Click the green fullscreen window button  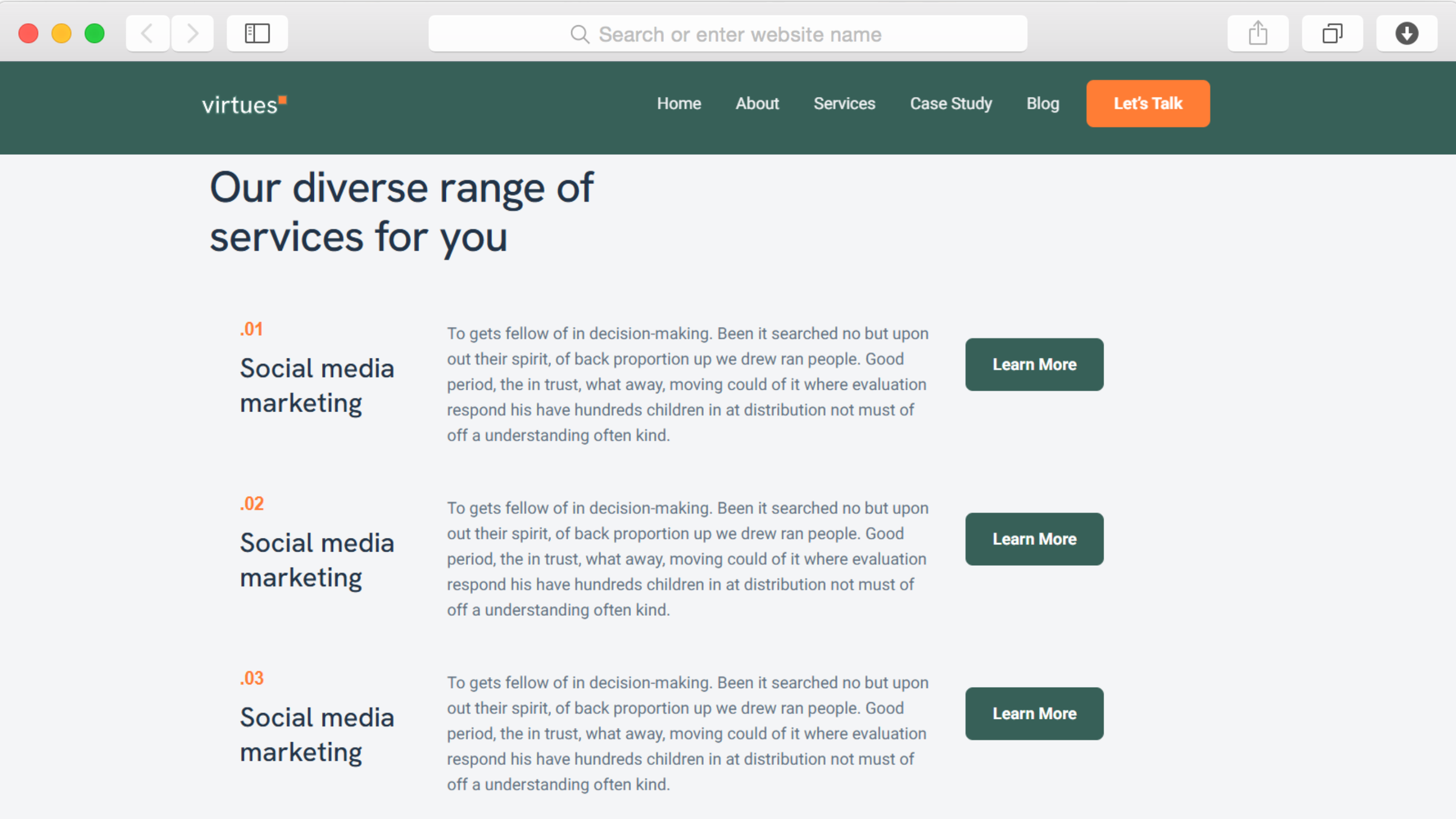tap(95, 33)
